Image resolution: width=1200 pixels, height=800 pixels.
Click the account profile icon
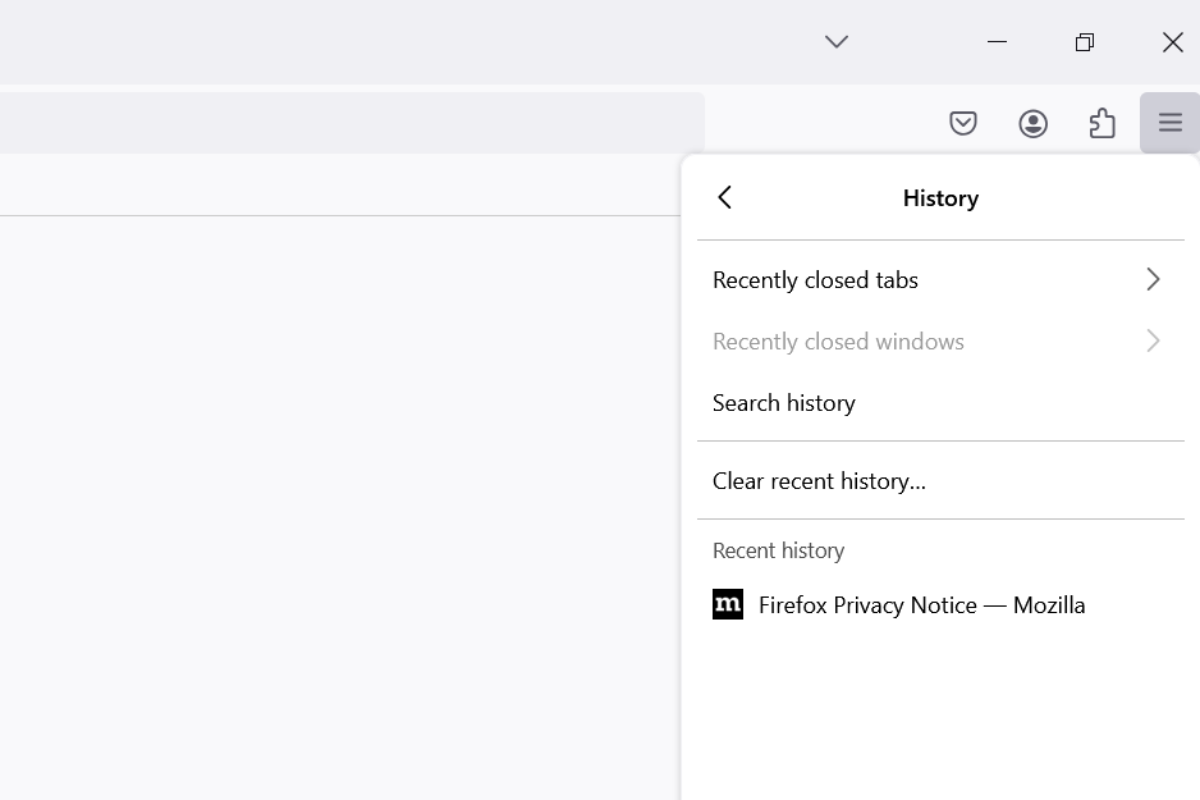point(1033,123)
